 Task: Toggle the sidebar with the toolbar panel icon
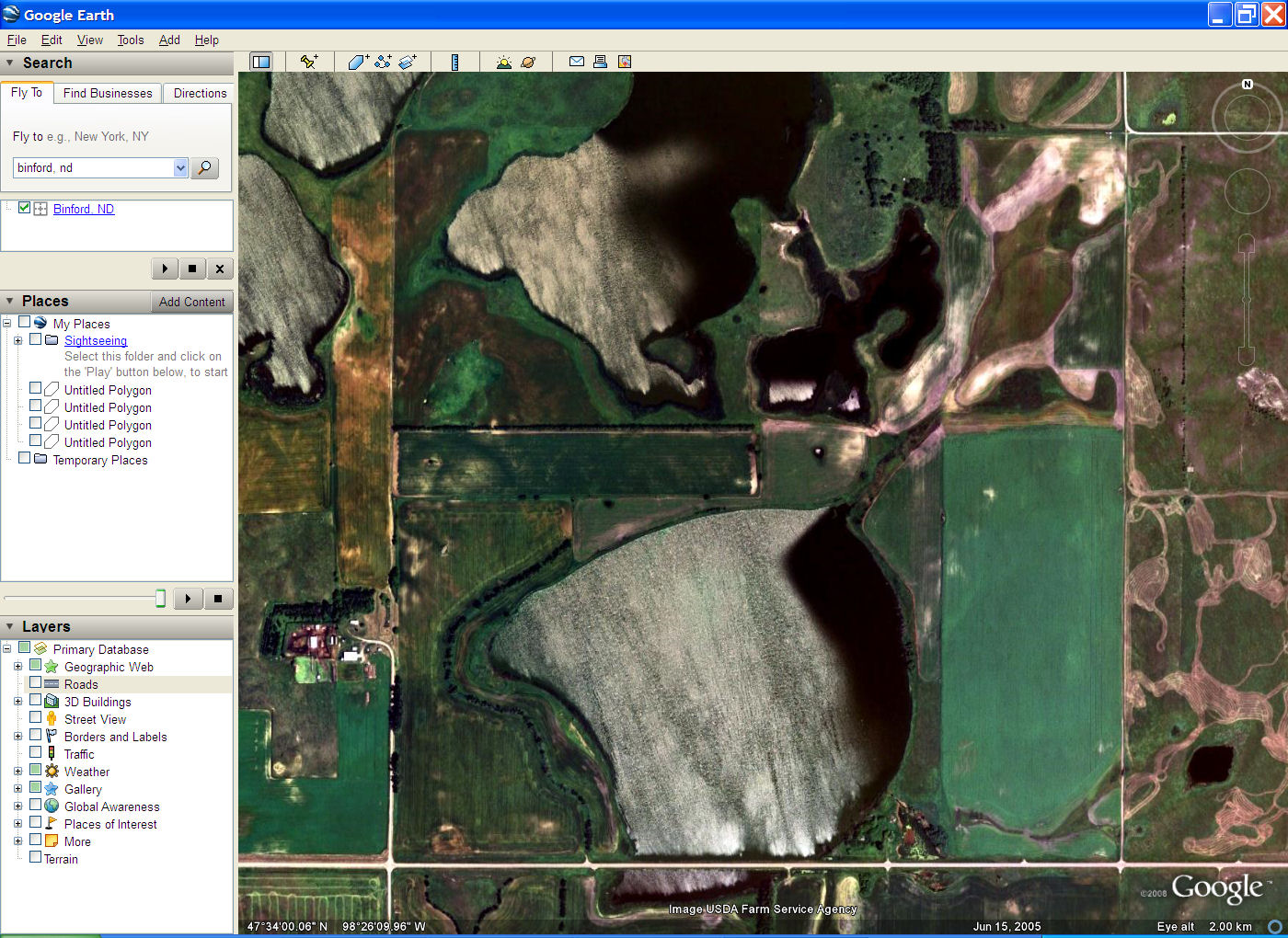tap(261, 62)
